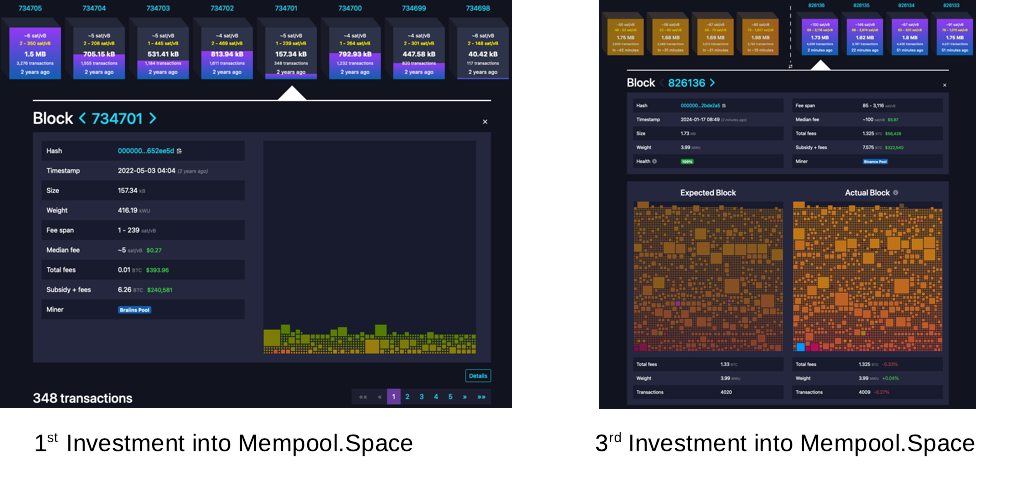The image size is (1025, 488).
Task: Click the Expected Block heading
Action: [708, 193]
